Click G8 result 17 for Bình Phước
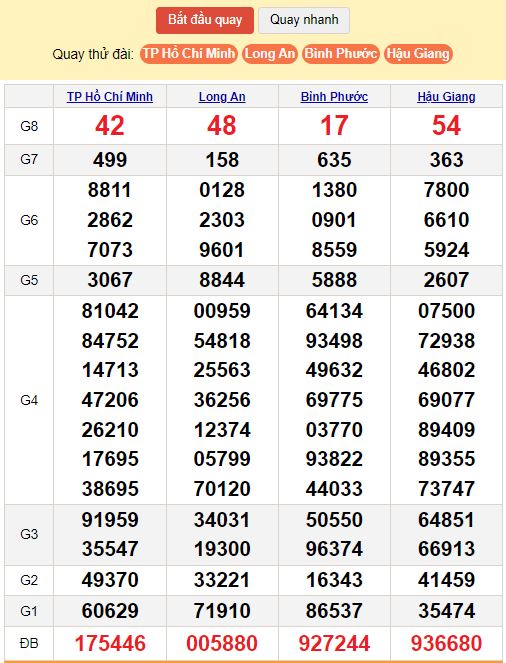The image size is (506, 663). coord(334,126)
